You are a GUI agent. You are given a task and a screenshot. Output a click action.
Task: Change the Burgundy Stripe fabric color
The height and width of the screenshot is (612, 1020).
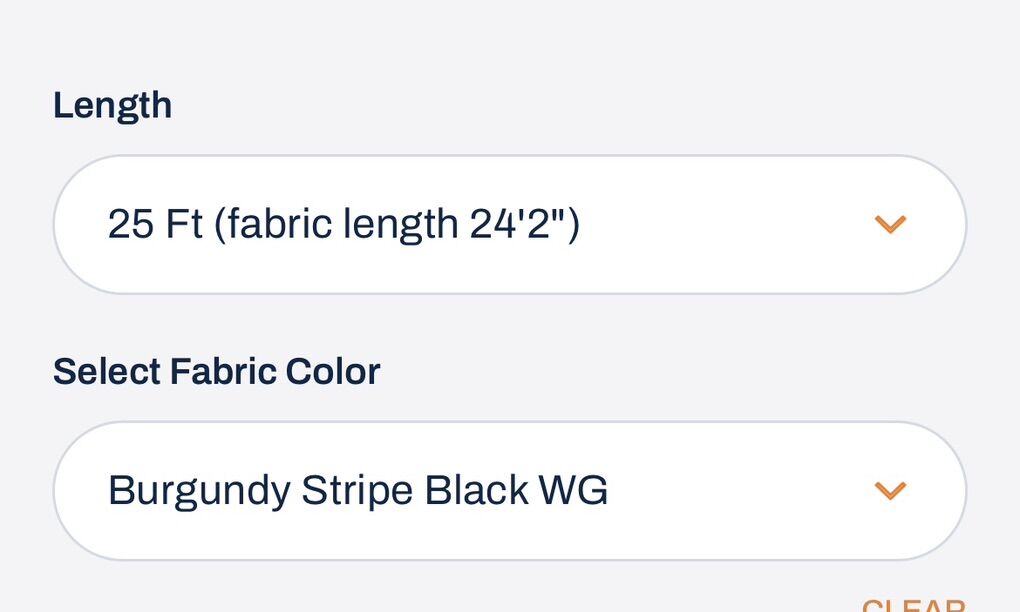point(509,491)
